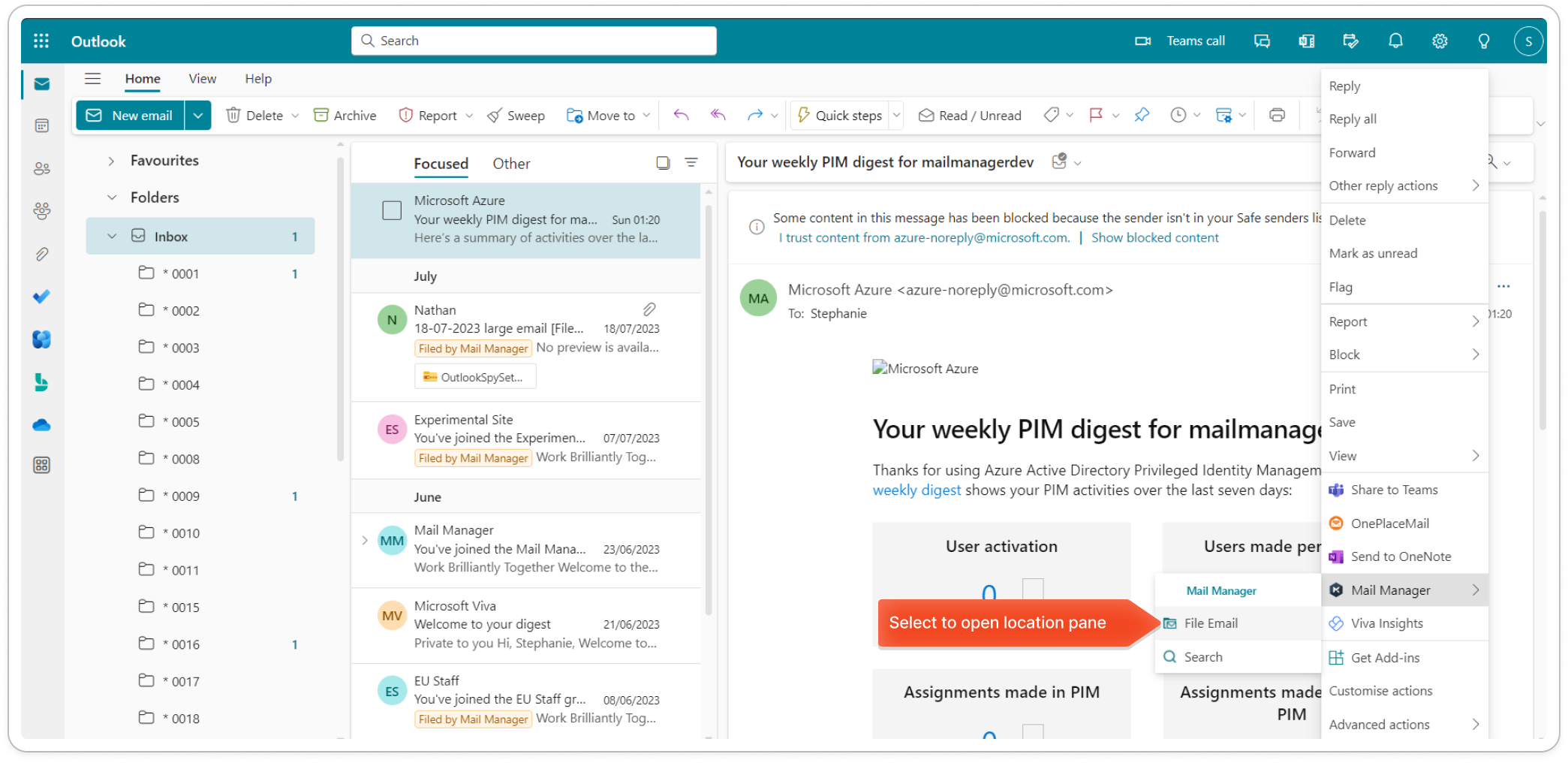Click the Archive button

345,115
